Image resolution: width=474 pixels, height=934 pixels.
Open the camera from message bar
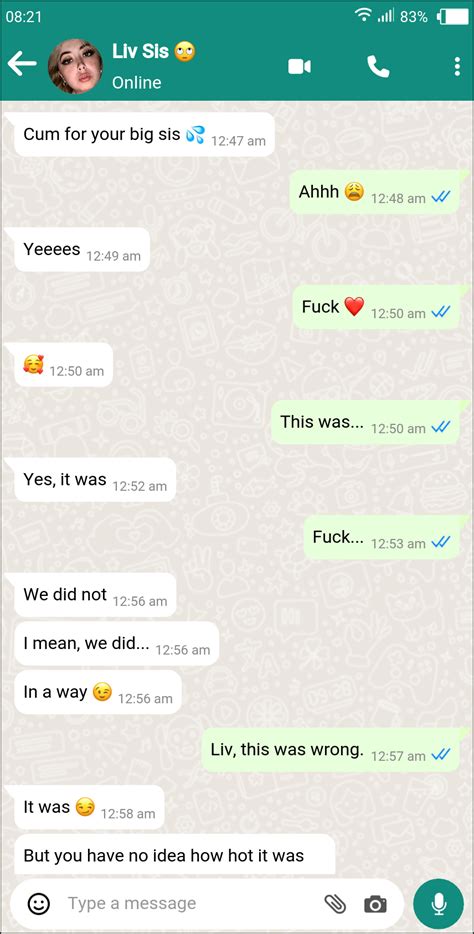coord(375,904)
